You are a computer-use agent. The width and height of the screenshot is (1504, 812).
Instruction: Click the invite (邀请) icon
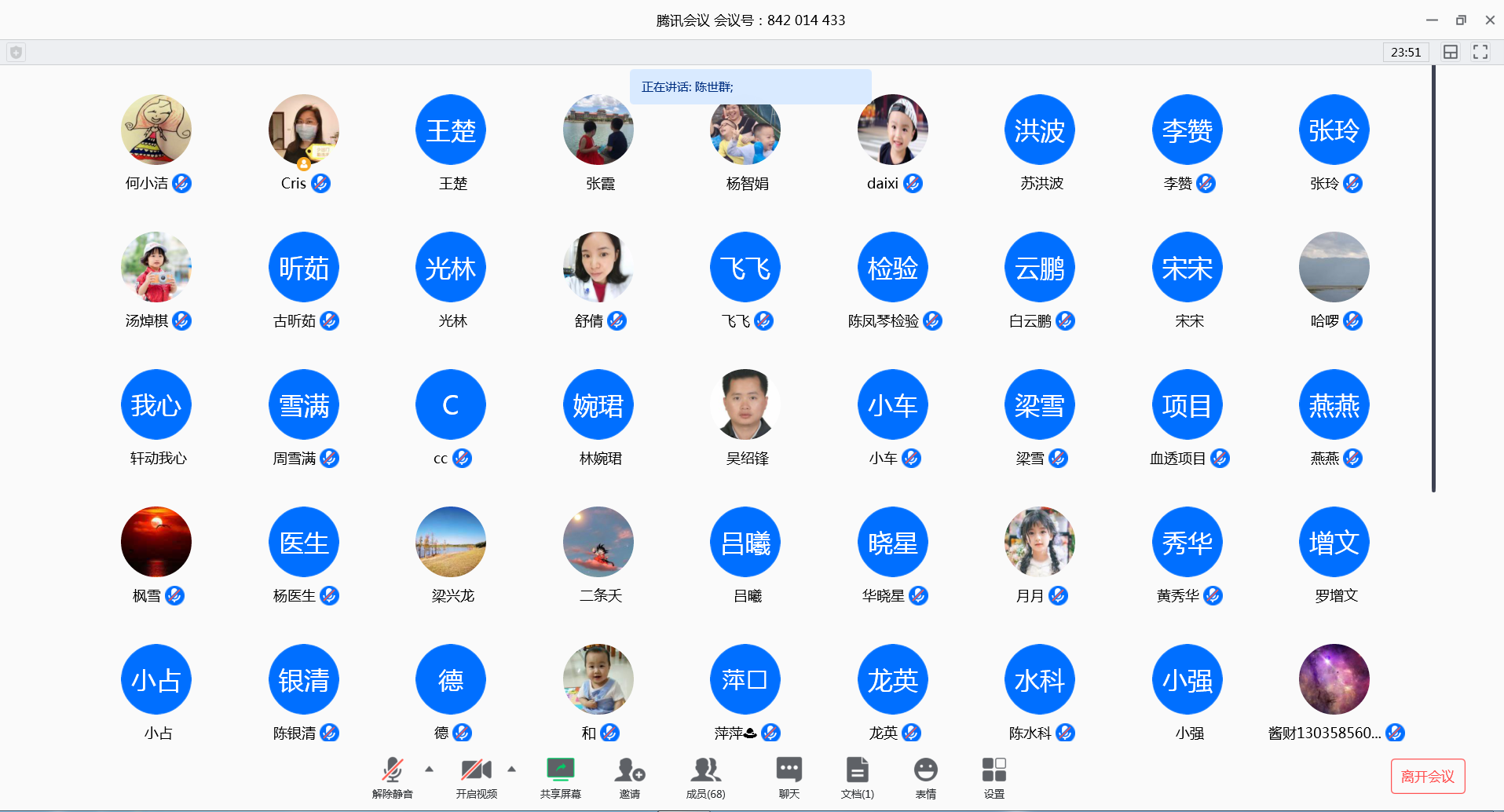629,777
